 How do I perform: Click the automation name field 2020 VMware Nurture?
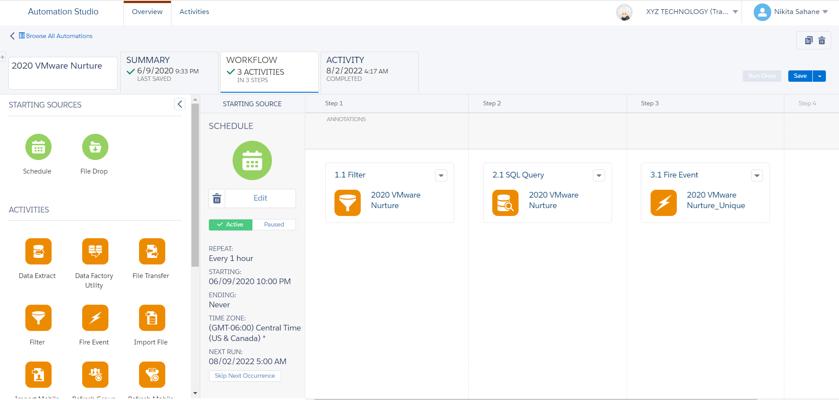pyautogui.click(x=63, y=73)
